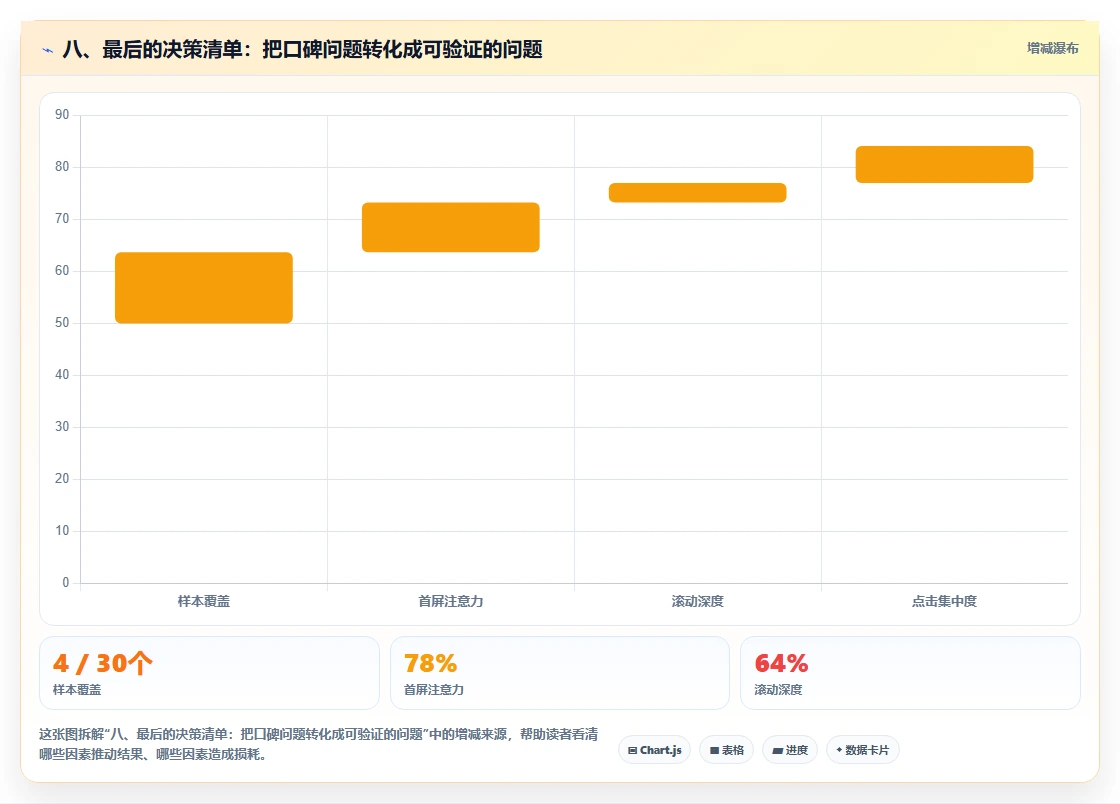Click the description paragraph starting 这张图拆解

pos(319,744)
